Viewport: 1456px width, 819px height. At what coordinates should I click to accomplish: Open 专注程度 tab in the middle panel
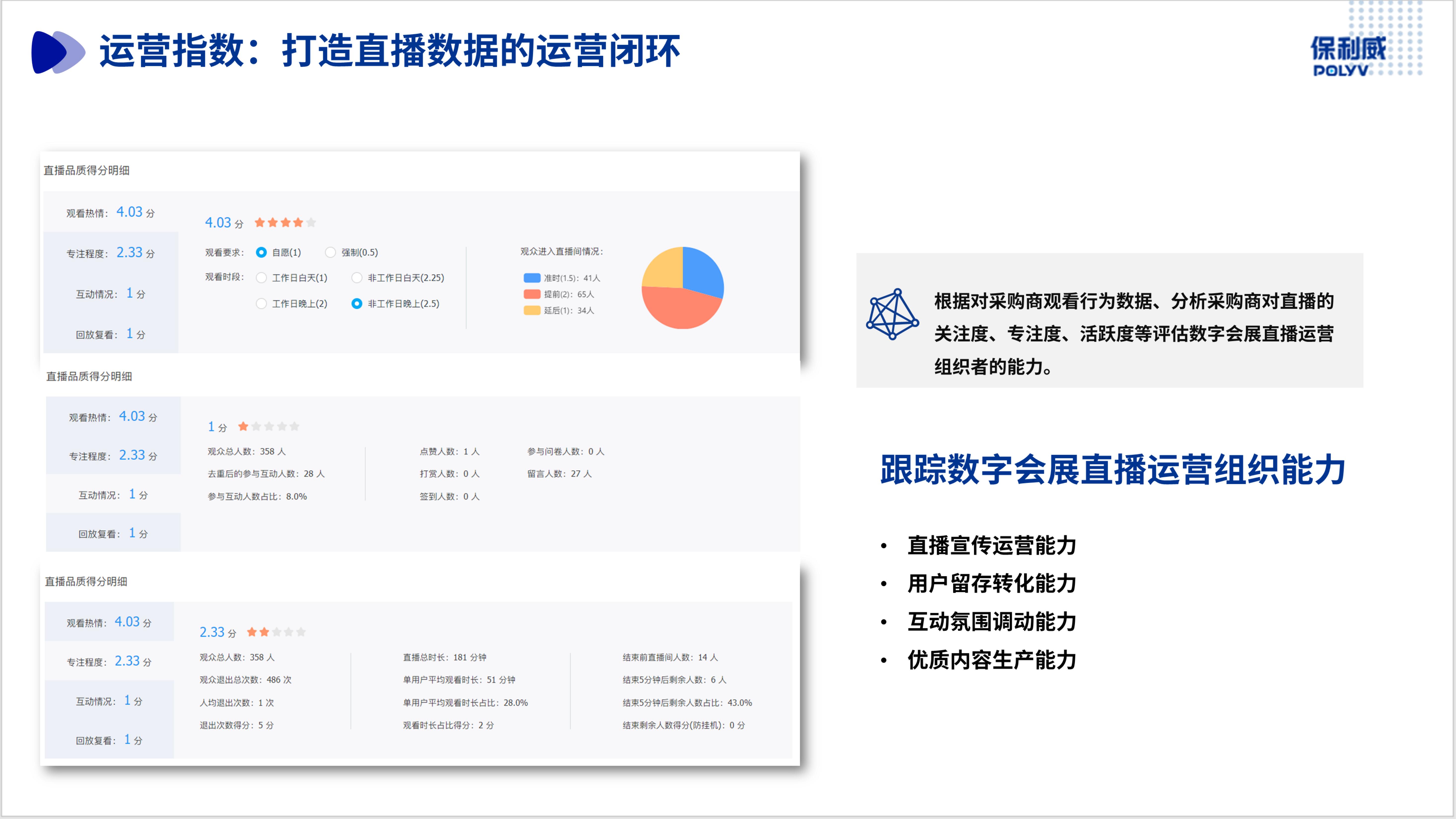113,455
